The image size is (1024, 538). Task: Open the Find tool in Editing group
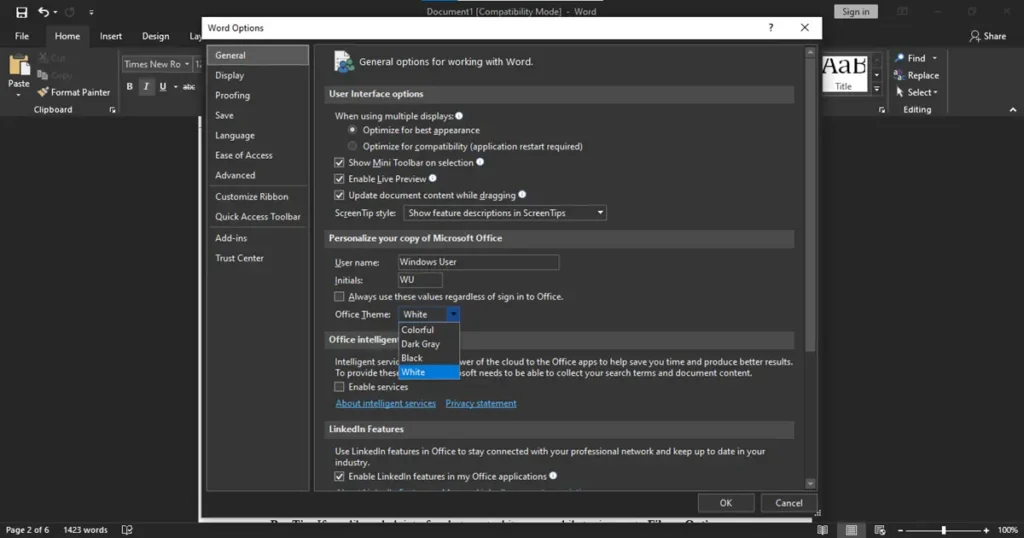[x=916, y=58]
